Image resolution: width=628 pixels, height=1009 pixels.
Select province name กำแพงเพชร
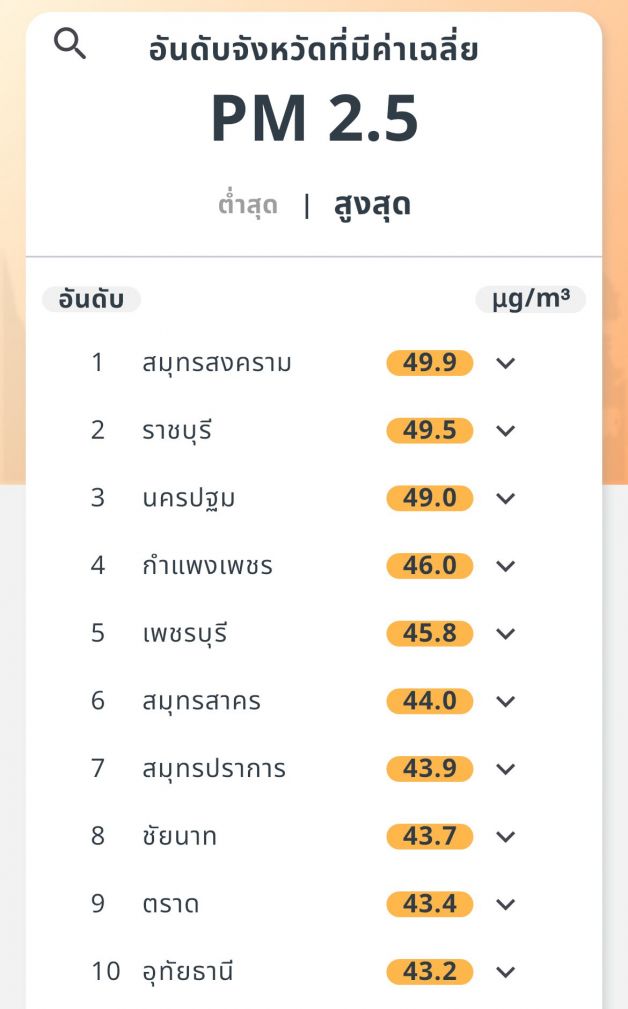coord(207,566)
